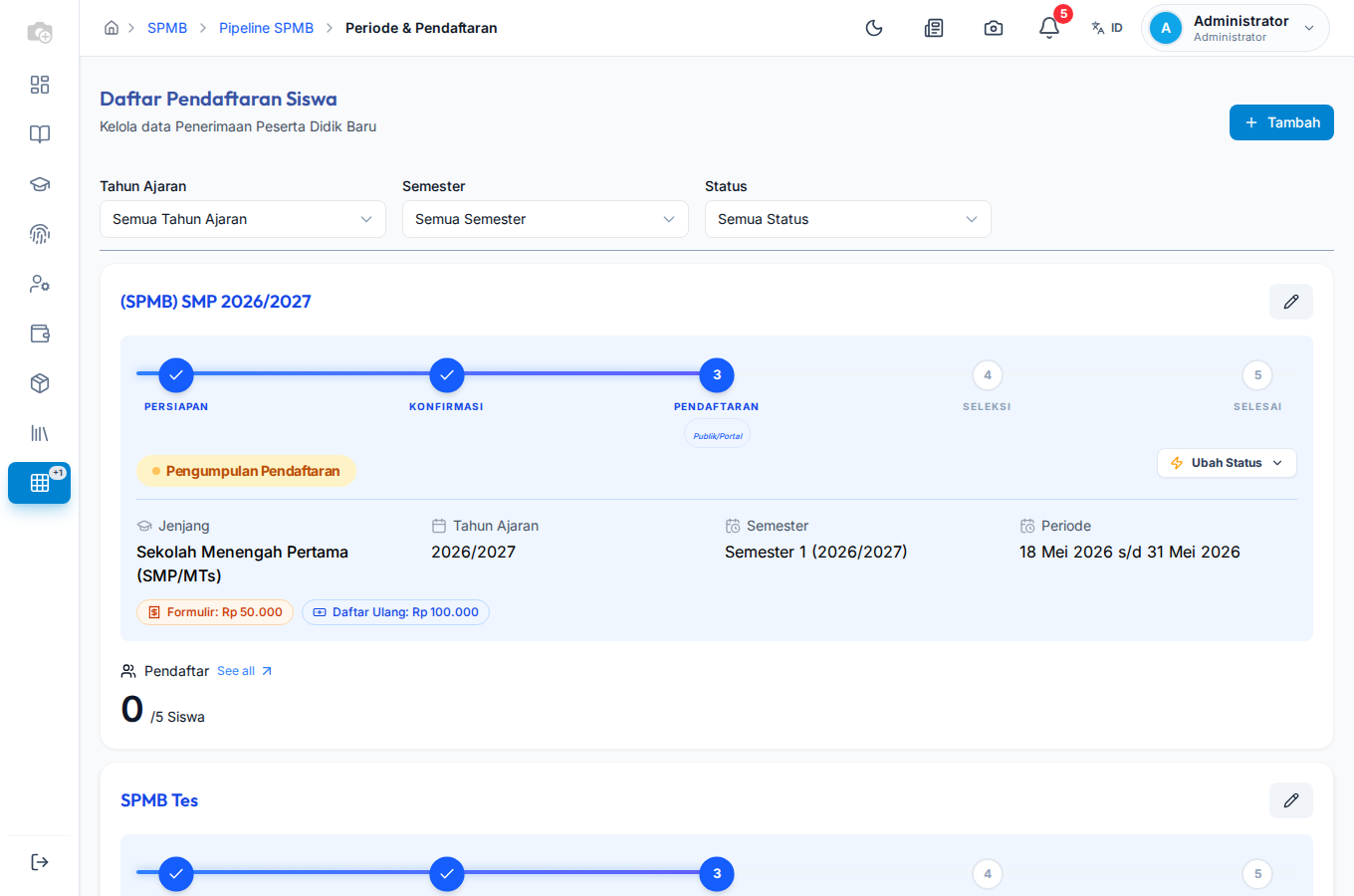This screenshot has width=1354, height=896.
Task: Click the SPMB Tes card title
Action: (159, 800)
